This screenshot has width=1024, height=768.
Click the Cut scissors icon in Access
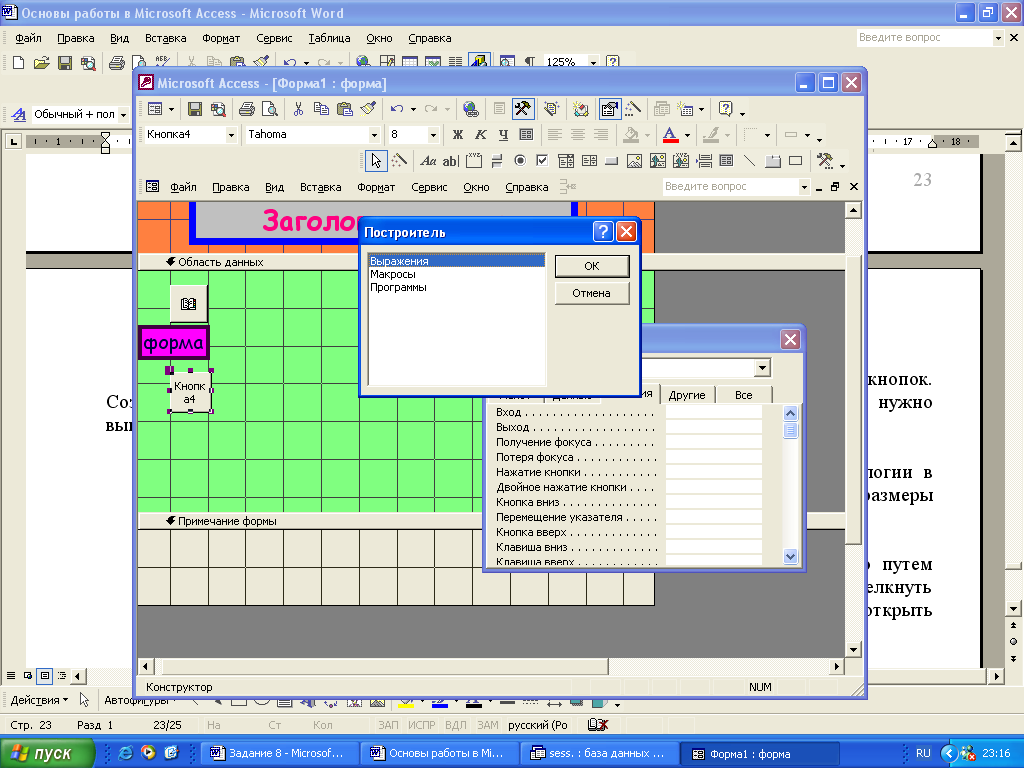point(298,109)
